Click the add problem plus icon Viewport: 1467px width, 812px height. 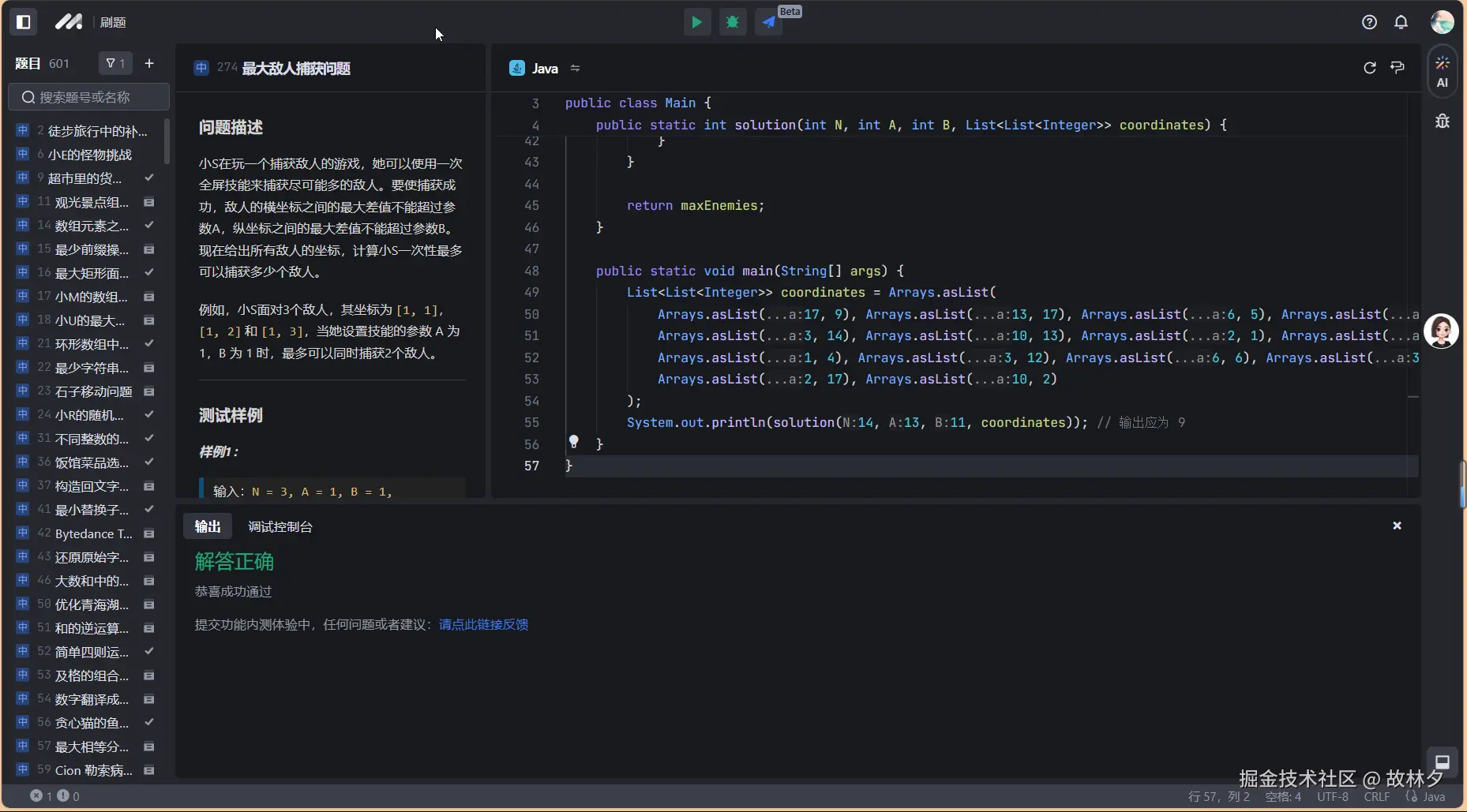click(x=149, y=63)
